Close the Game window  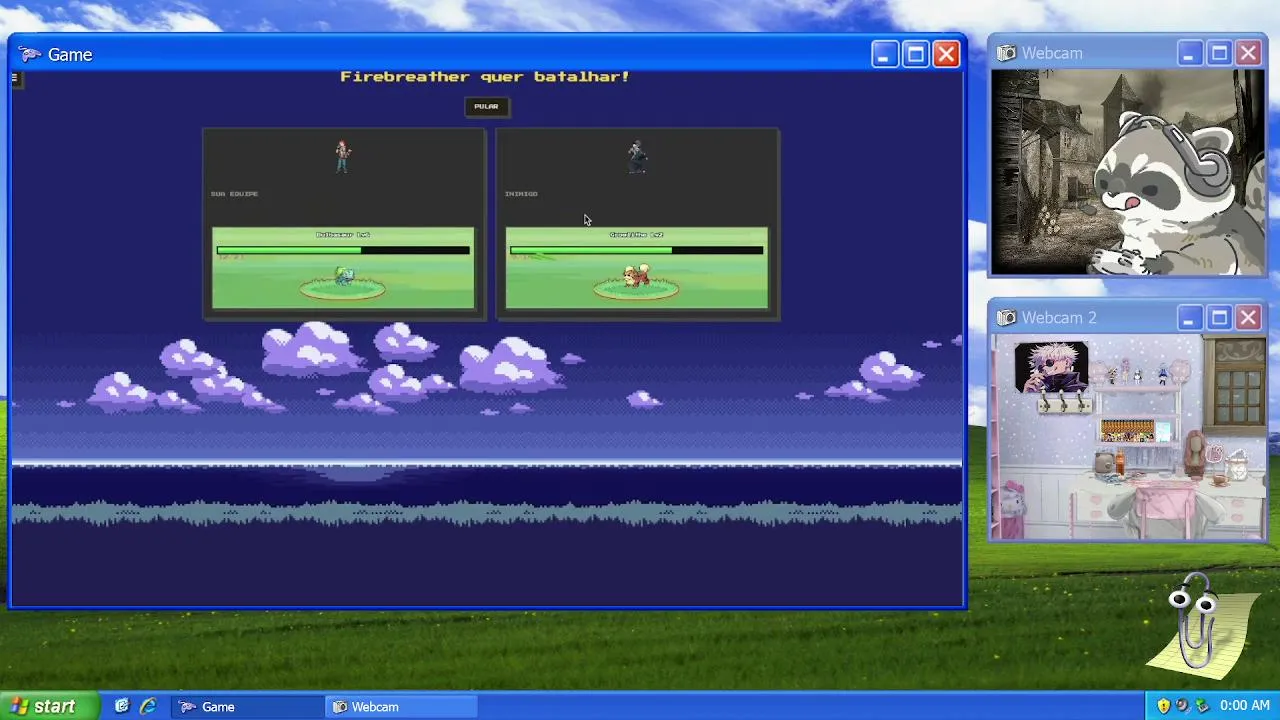coord(946,54)
